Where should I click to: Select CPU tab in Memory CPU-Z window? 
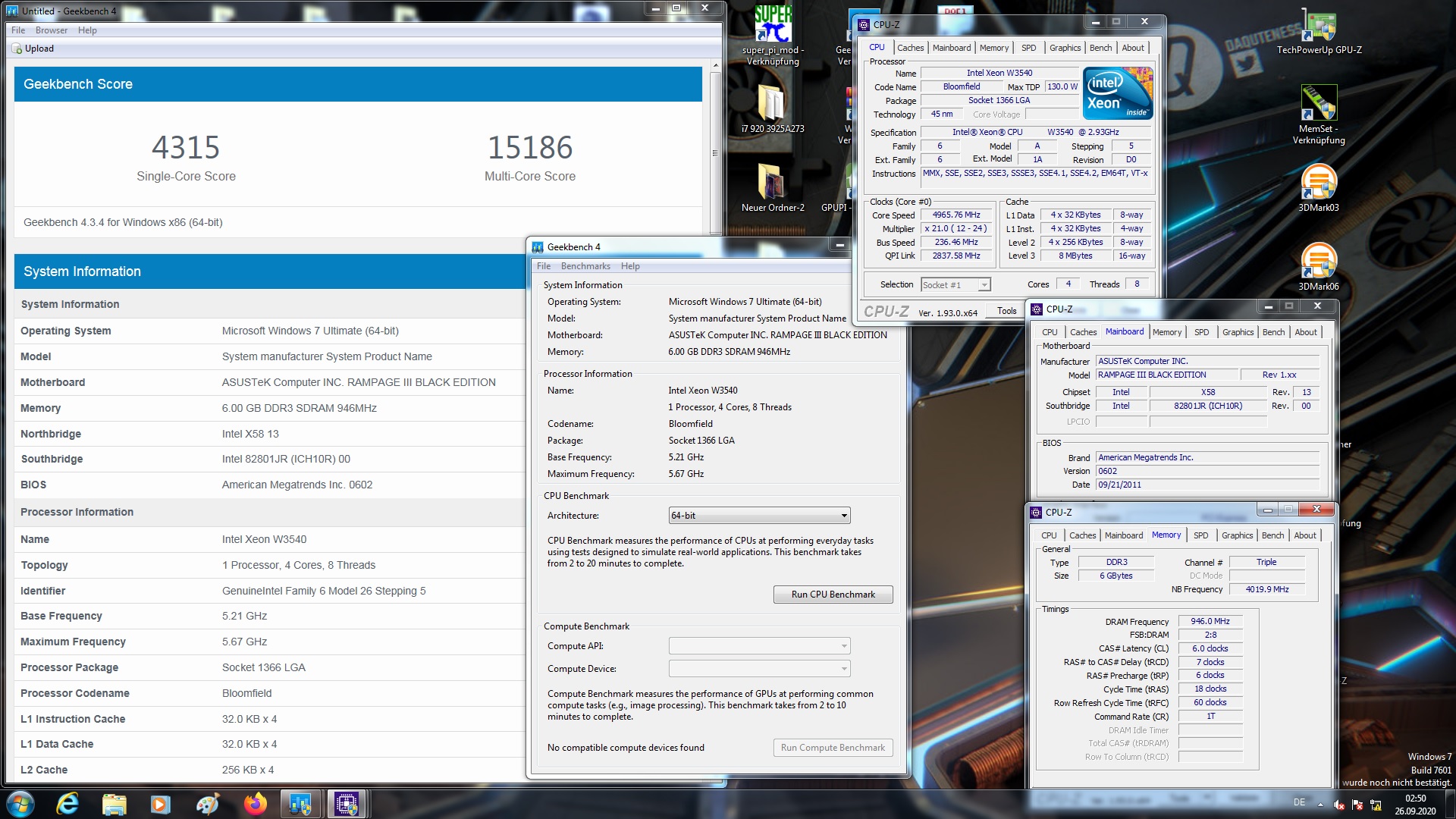[1049, 535]
